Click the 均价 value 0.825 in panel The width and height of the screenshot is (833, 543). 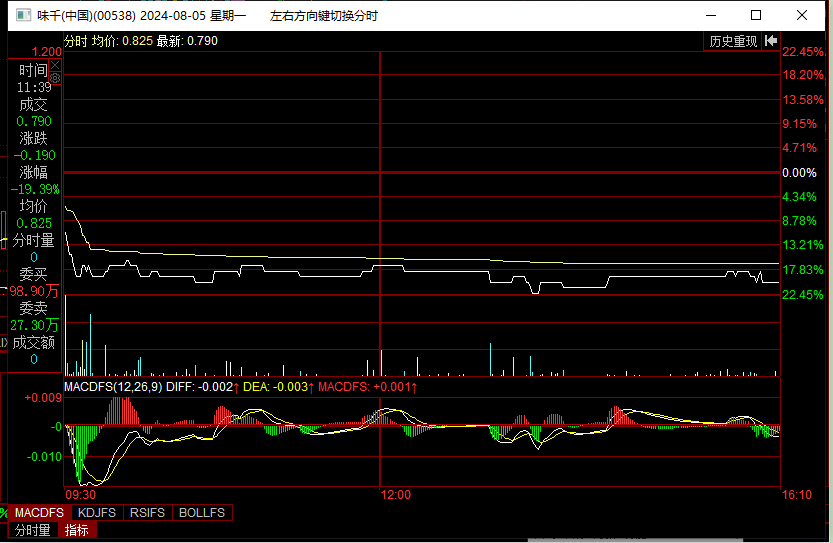tap(34, 223)
